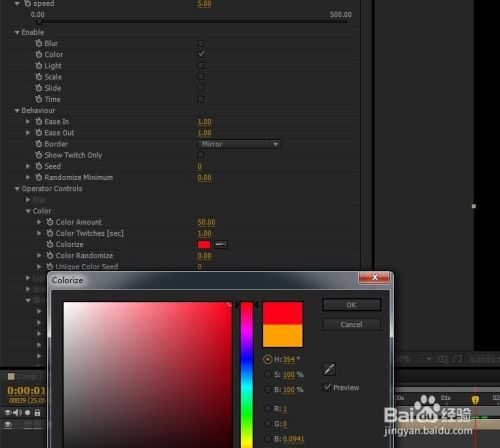Select the eyedropper in Colorize dialog
The image size is (500, 448).
click(x=329, y=369)
